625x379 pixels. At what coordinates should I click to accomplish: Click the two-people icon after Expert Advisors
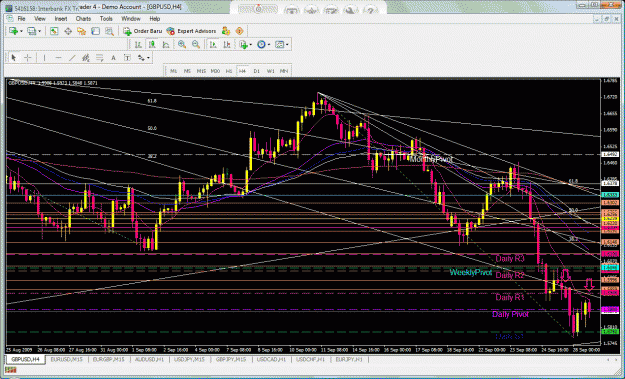pos(226,31)
